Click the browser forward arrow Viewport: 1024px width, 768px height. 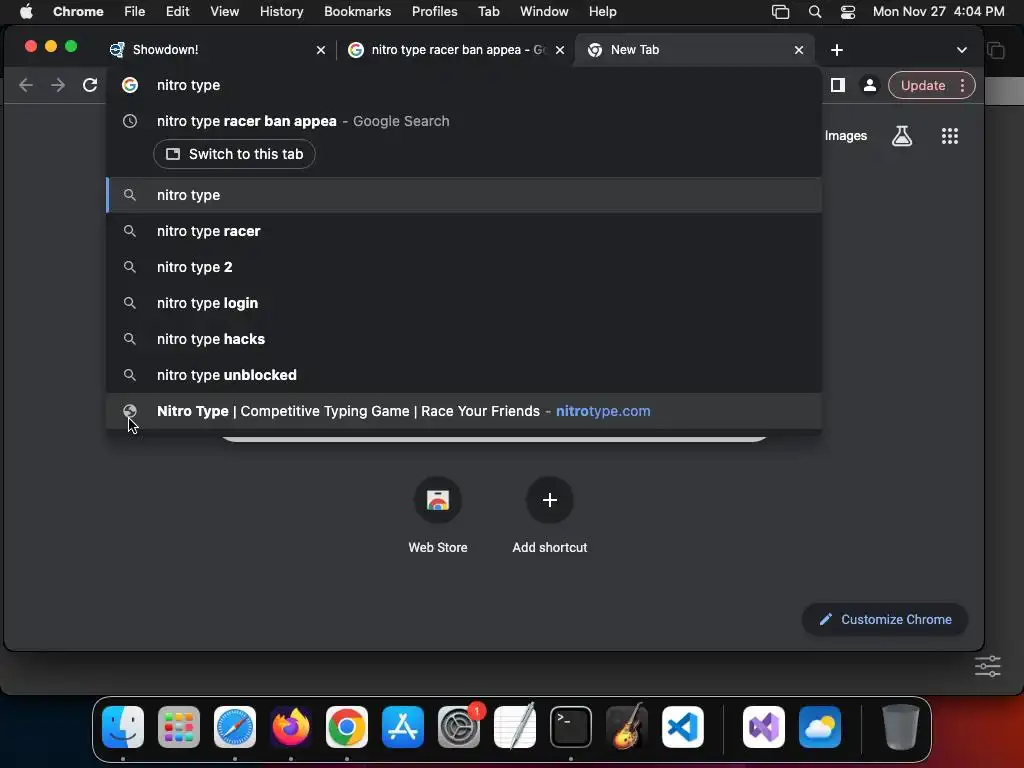click(58, 85)
